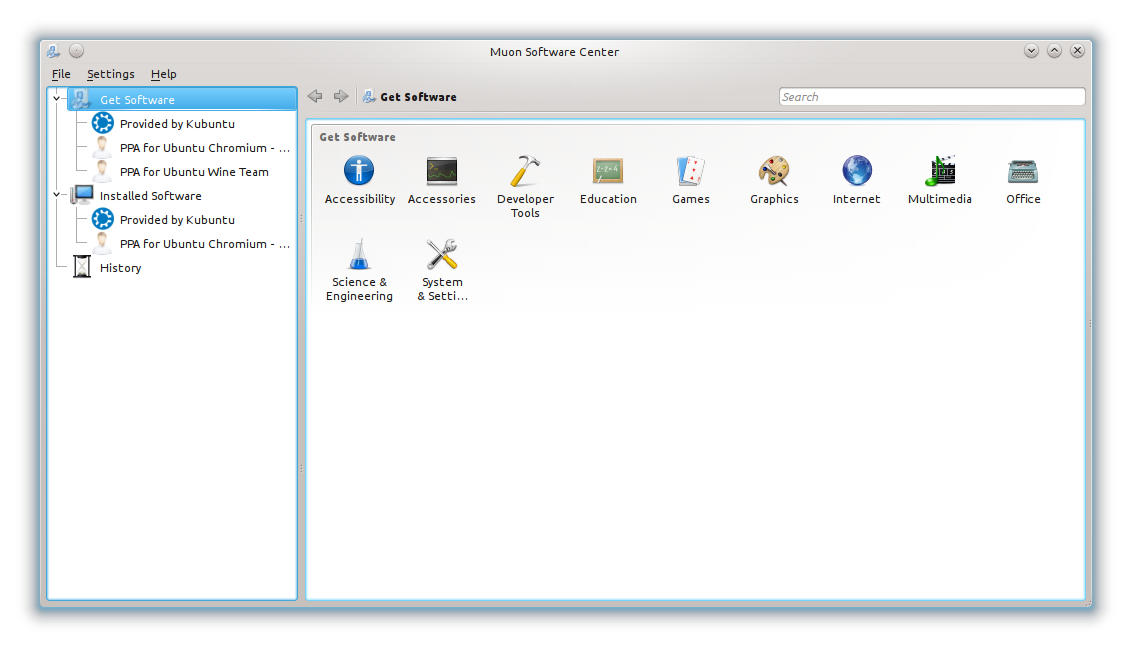Maximize the Muon Software Center window
Image resolution: width=1132 pixels, height=647 pixels.
point(1054,51)
